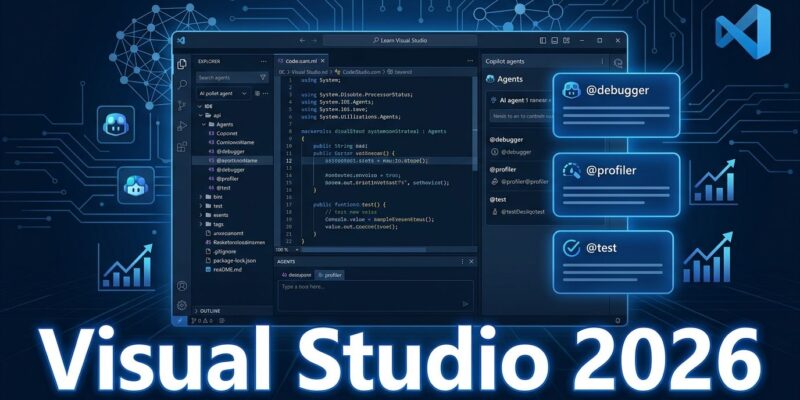Open the customize layout icon in title bar

566,40
